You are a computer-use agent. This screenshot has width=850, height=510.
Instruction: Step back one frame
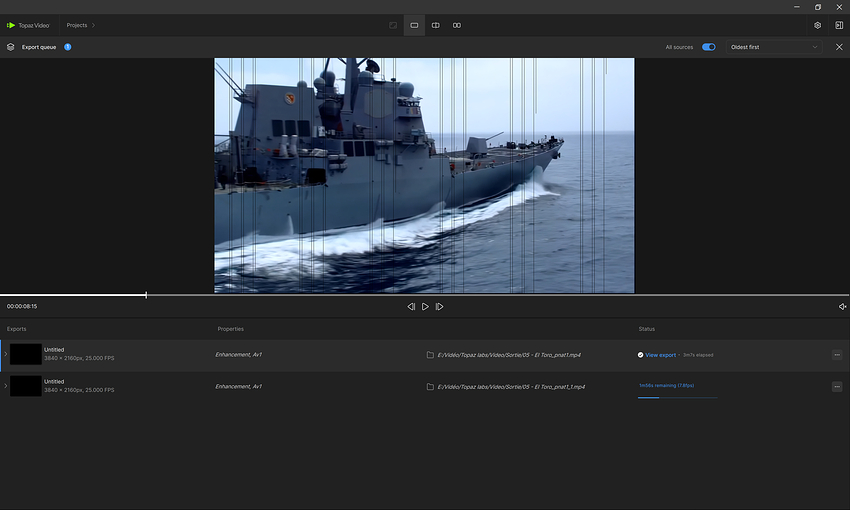tap(411, 307)
